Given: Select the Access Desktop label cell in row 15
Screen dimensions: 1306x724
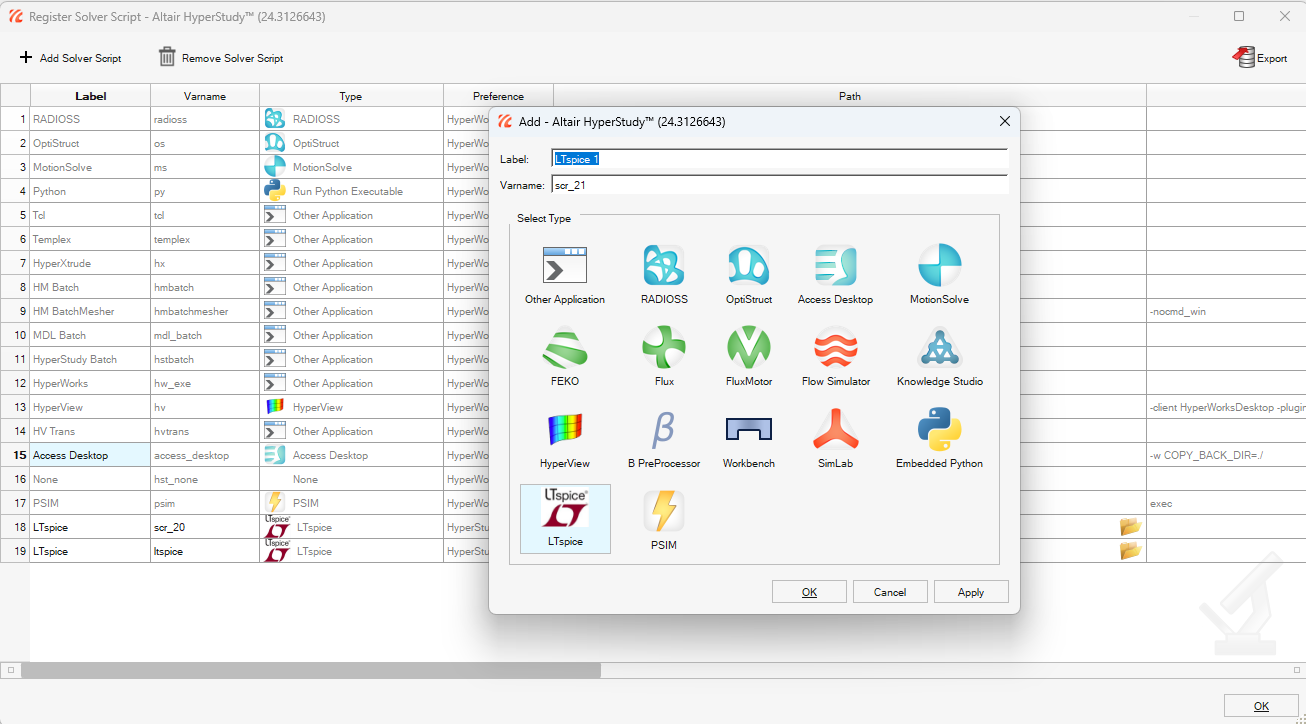Looking at the screenshot, I should [x=91, y=455].
